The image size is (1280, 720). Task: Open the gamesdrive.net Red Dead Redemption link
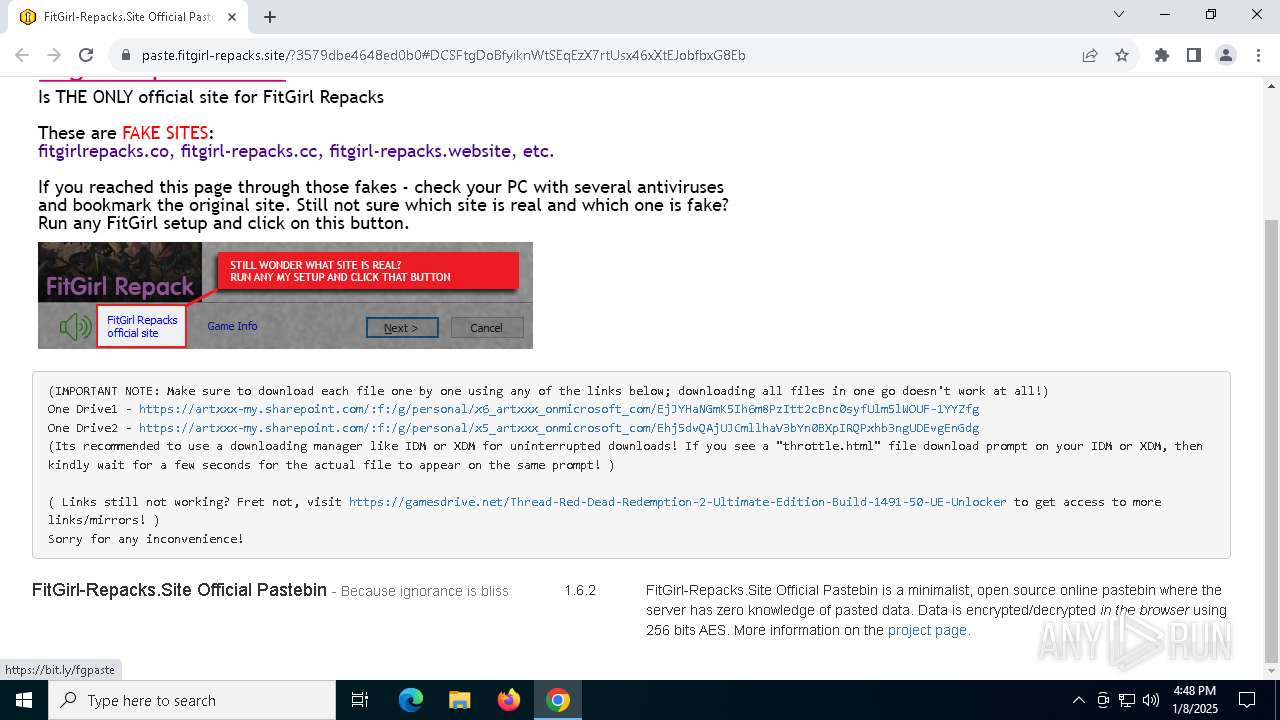[x=677, y=501]
